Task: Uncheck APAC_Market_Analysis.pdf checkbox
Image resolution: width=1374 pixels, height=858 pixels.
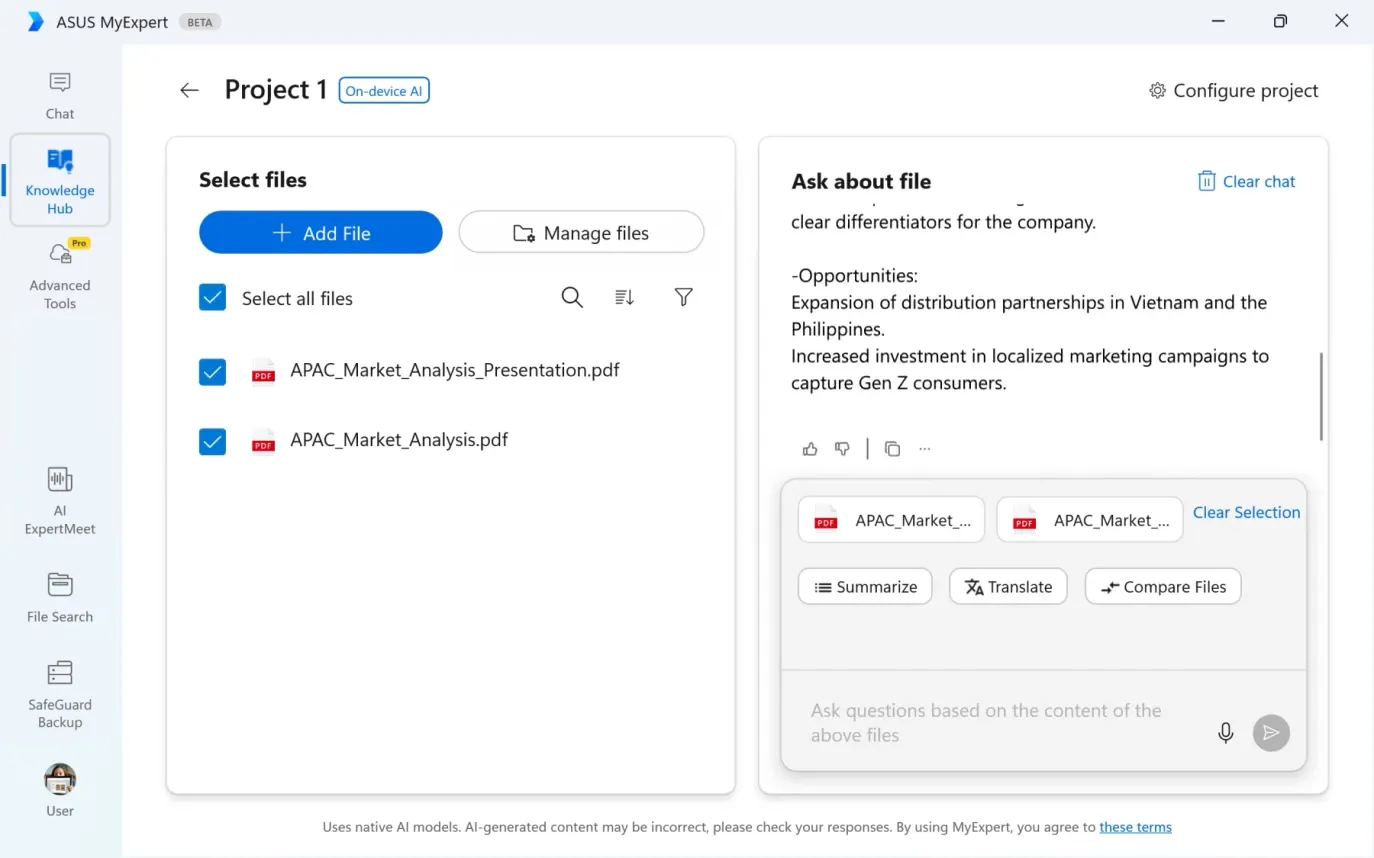Action: [x=212, y=441]
